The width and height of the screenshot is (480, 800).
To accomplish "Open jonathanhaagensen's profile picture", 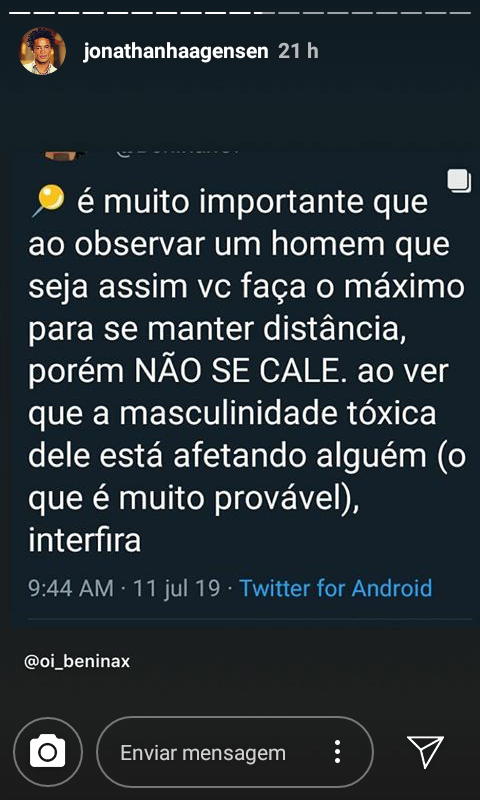I will pyautogui.click(x=42, y=51).
